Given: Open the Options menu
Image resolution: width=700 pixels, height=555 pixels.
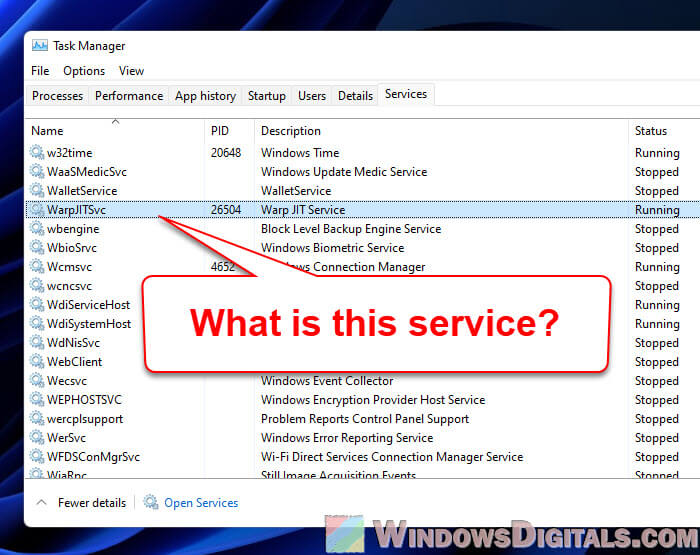Looking at the screenshot, I should 84,71.
